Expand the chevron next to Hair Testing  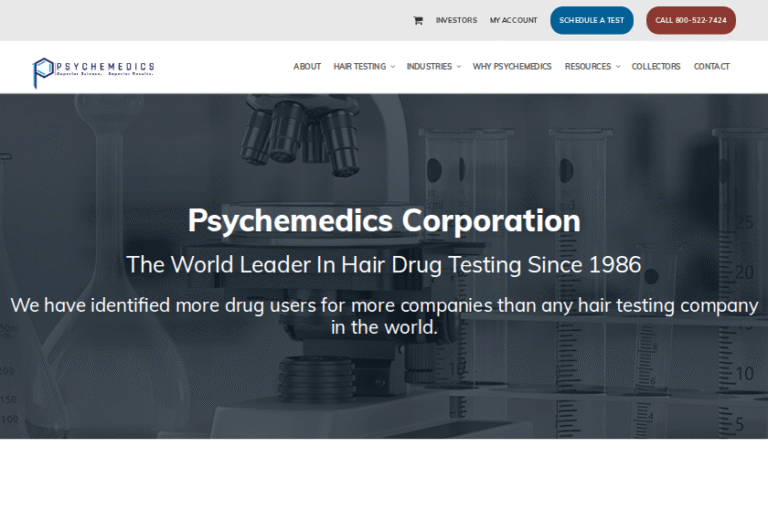coord(393,67)
